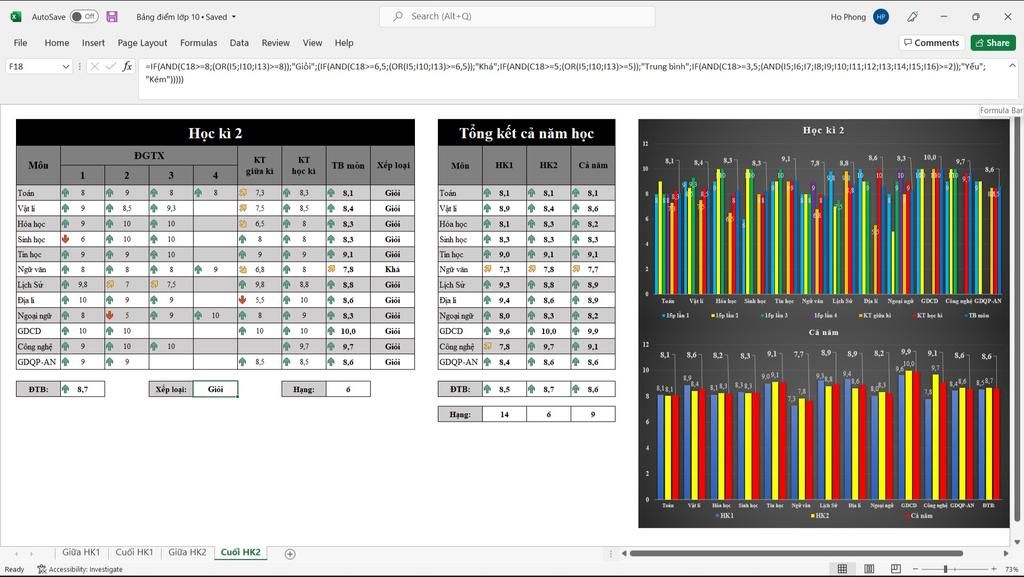Click the Save floppy disk icon
The image size is (1024, 577).
click(x=112, y=16)
